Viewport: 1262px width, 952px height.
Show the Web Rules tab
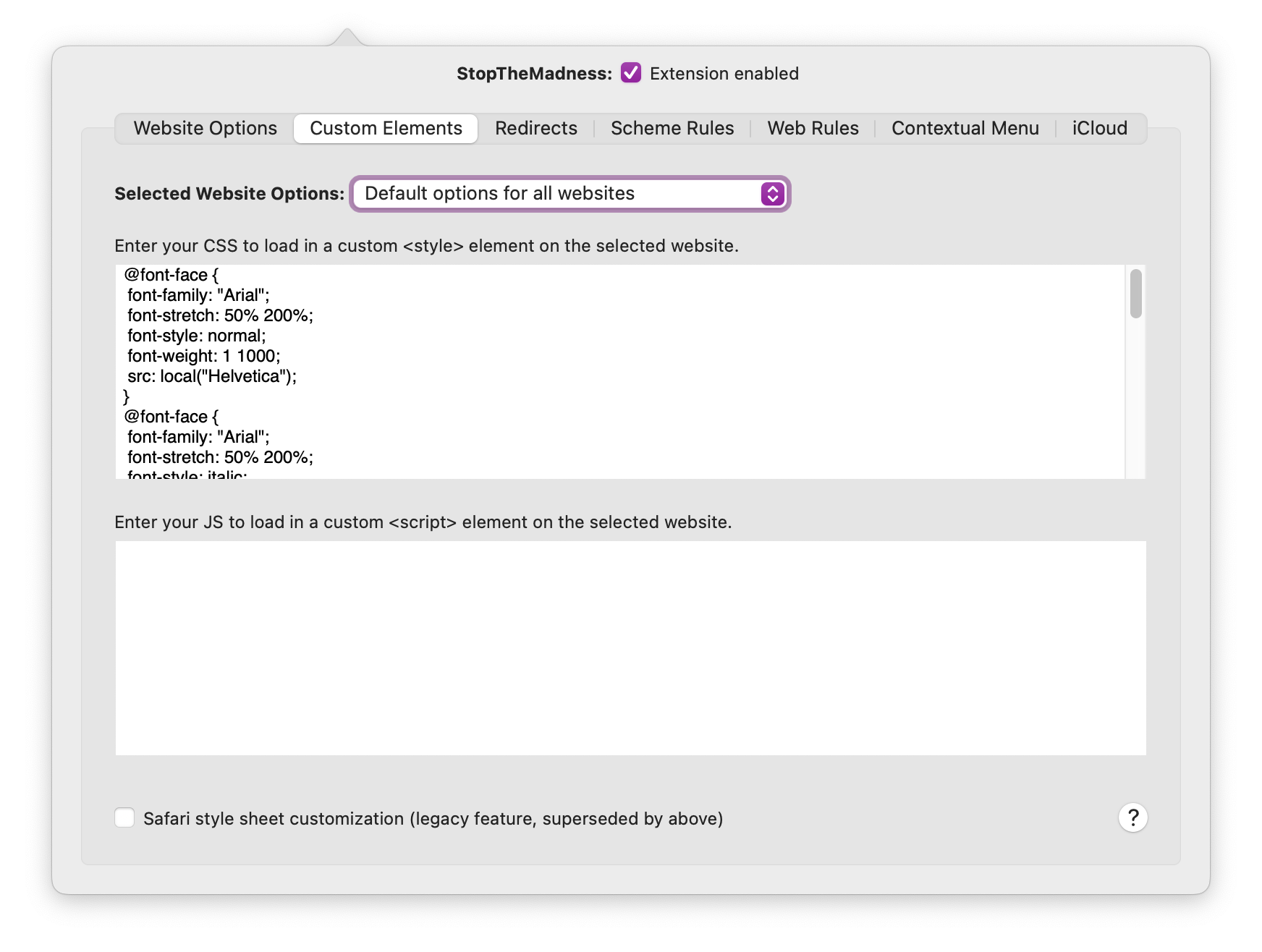click(813, 128)
